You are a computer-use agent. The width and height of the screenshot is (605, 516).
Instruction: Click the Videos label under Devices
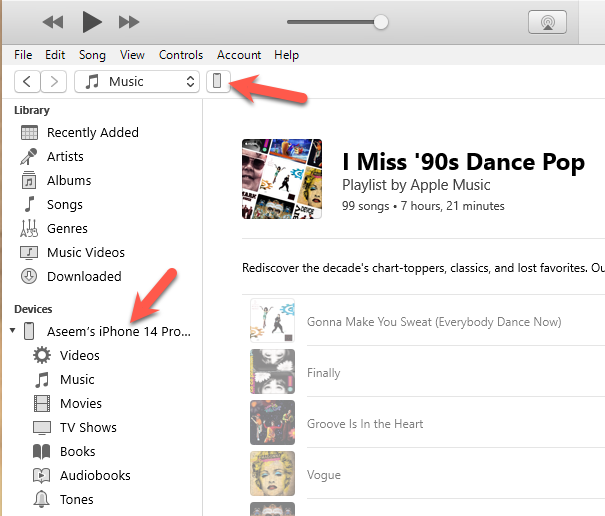coord(80,355)
